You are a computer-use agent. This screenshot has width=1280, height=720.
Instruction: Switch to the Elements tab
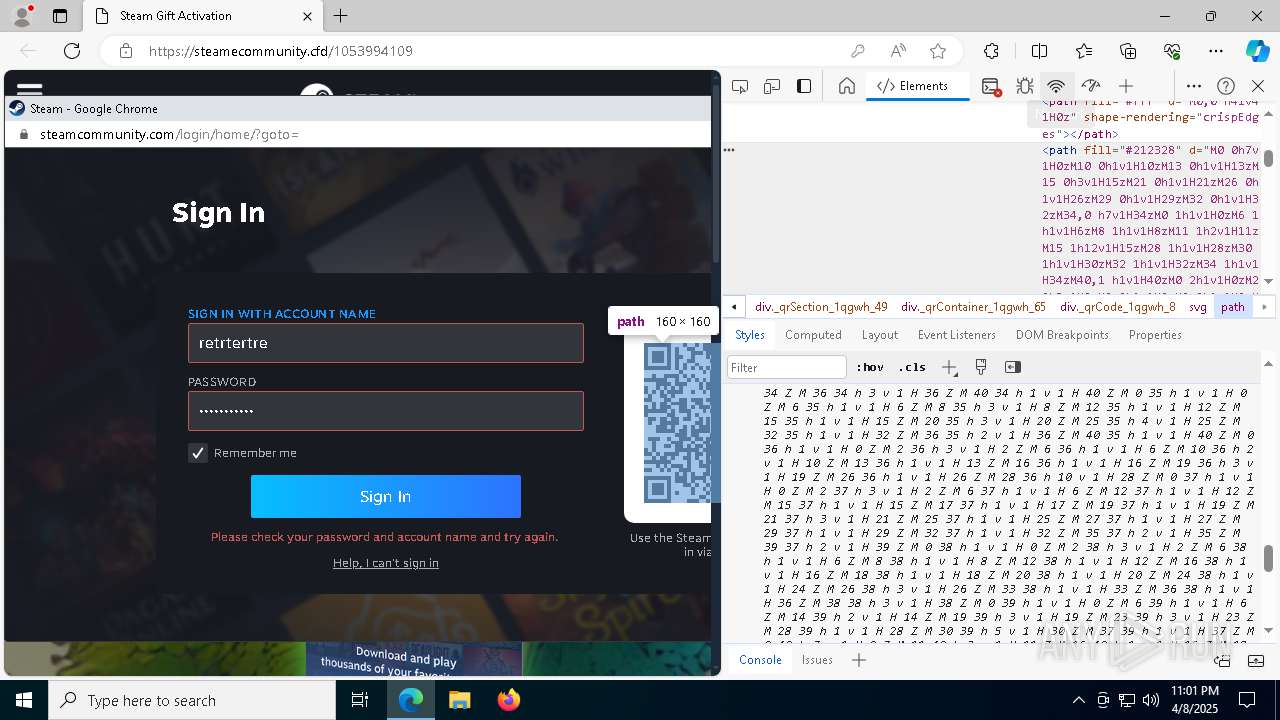[x=912, y=86]
